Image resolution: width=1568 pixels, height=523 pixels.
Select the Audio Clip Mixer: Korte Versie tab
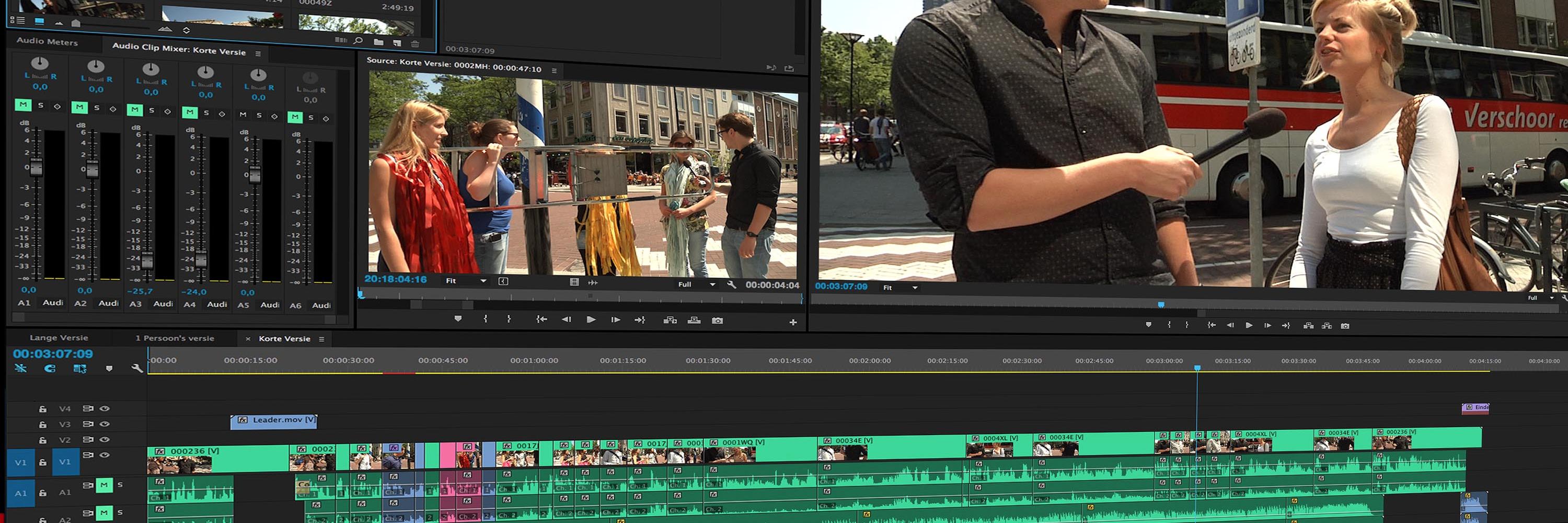179,49
